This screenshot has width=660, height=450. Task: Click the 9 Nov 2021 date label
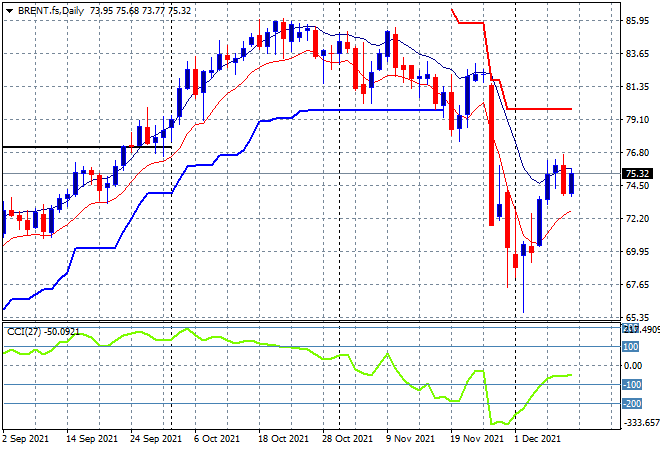410,439
